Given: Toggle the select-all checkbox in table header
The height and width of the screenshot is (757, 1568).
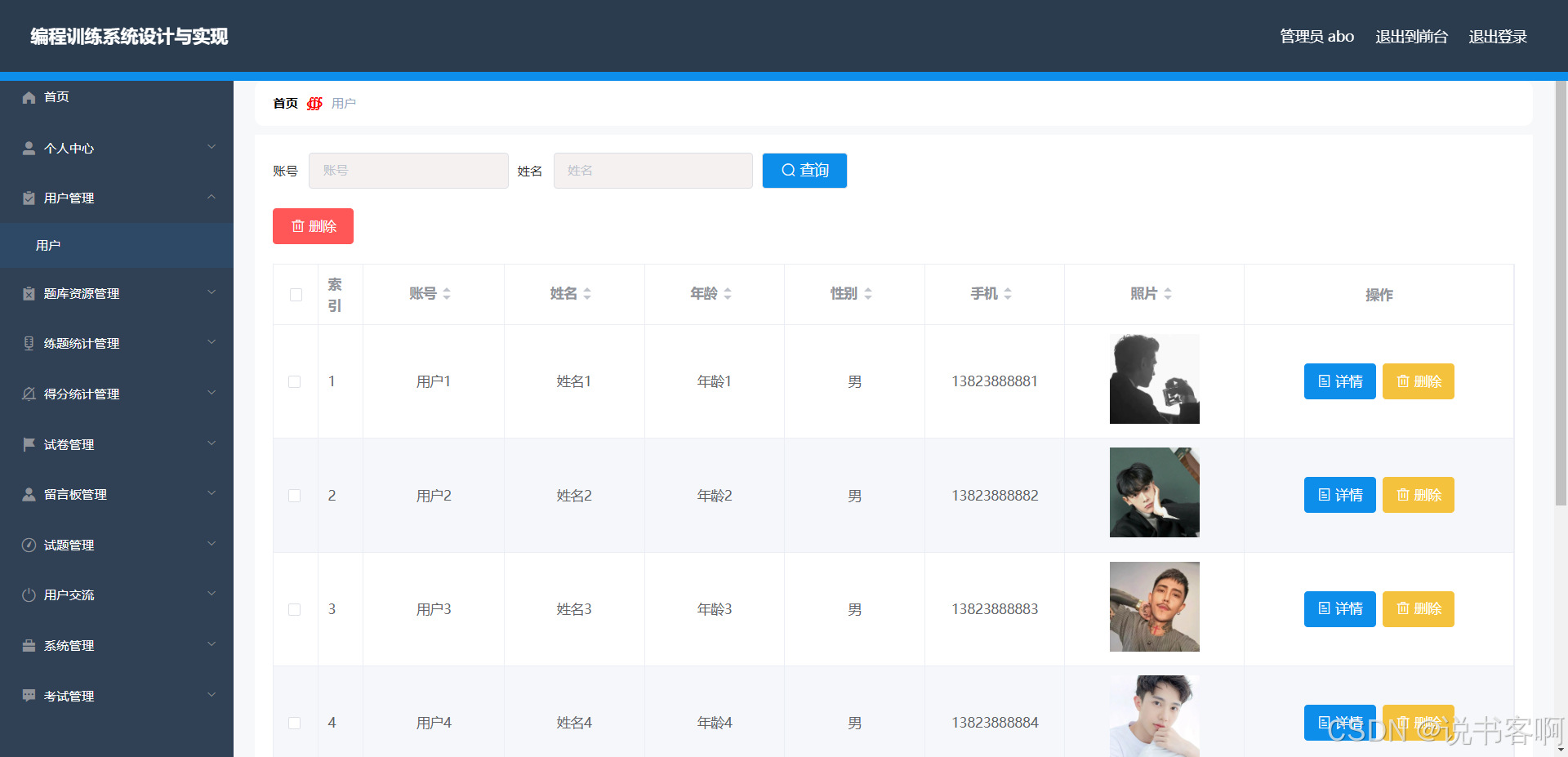Looking at the screenshot, I should pyautogui.click(x=296, y=295).
